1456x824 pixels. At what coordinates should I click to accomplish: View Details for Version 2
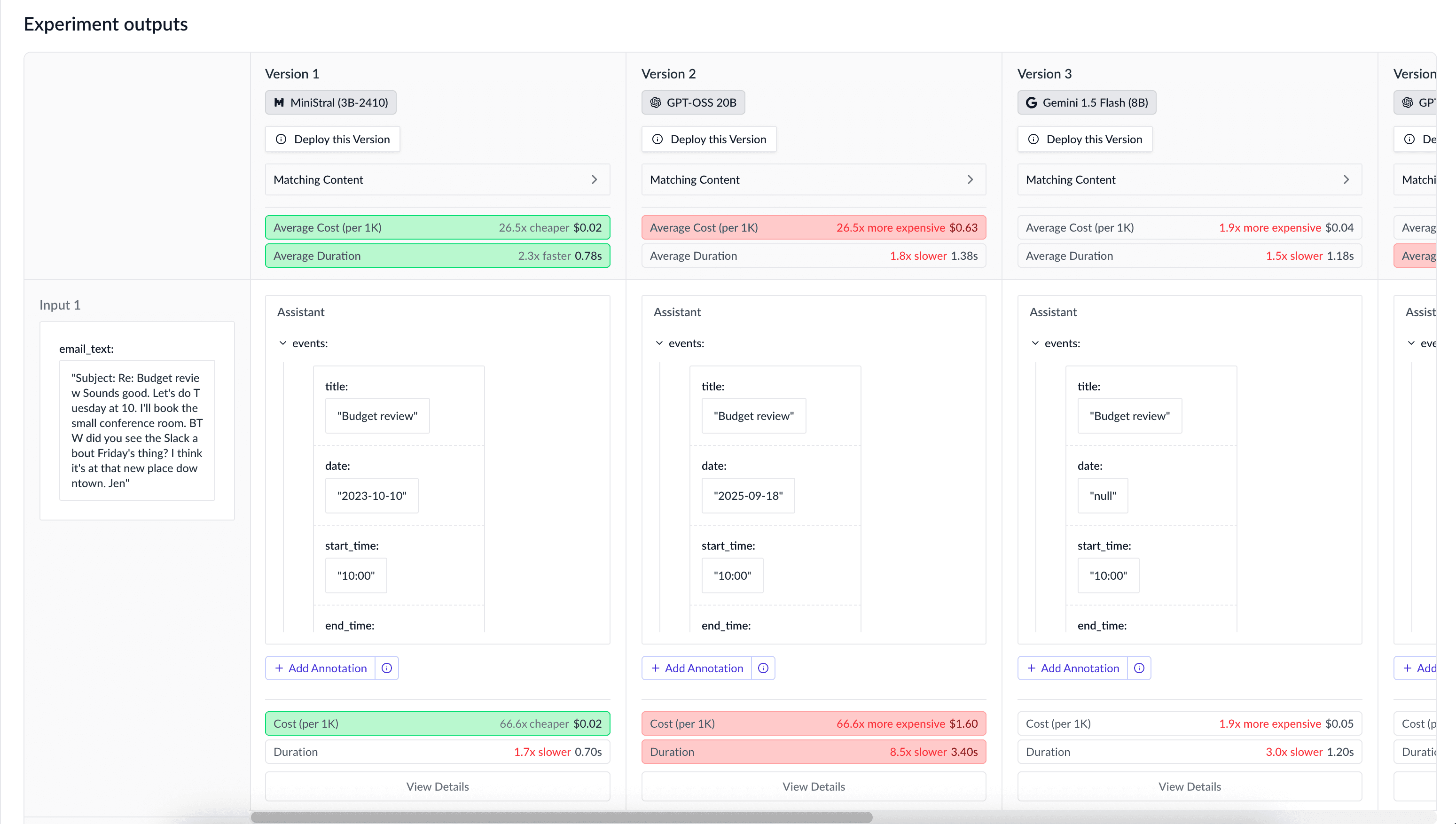pyautogui.click(x=814, y=786)
